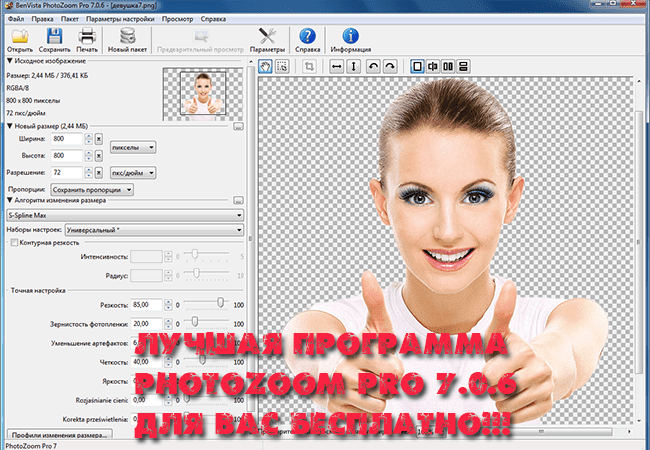The width and height of the screenshot is (650, 450).
Task: Rotate the image counter-clockwise
Action: coord(374,66)
